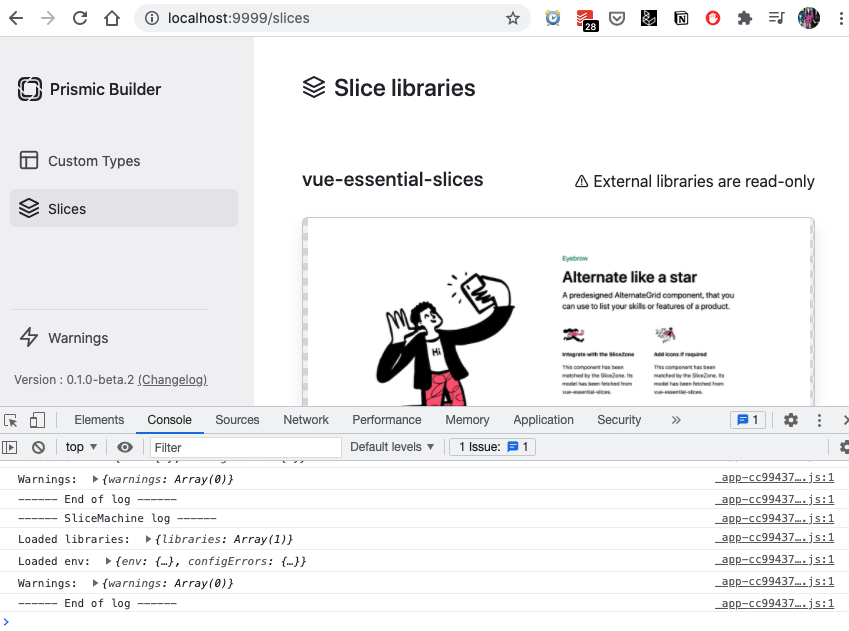Switch to the Sources tab

237,420
